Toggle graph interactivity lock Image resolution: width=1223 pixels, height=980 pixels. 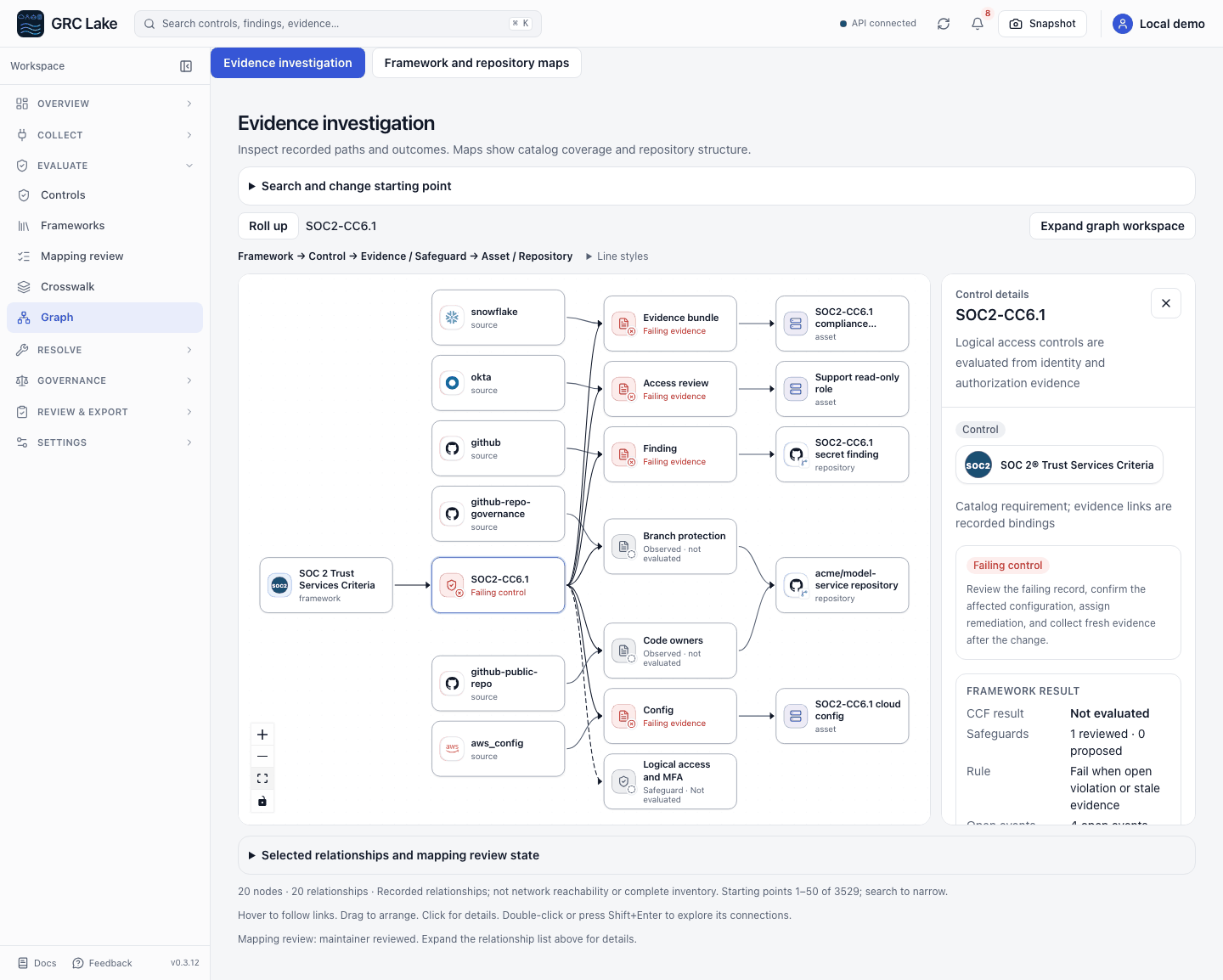pyautogui.click(x=262, y=801)
